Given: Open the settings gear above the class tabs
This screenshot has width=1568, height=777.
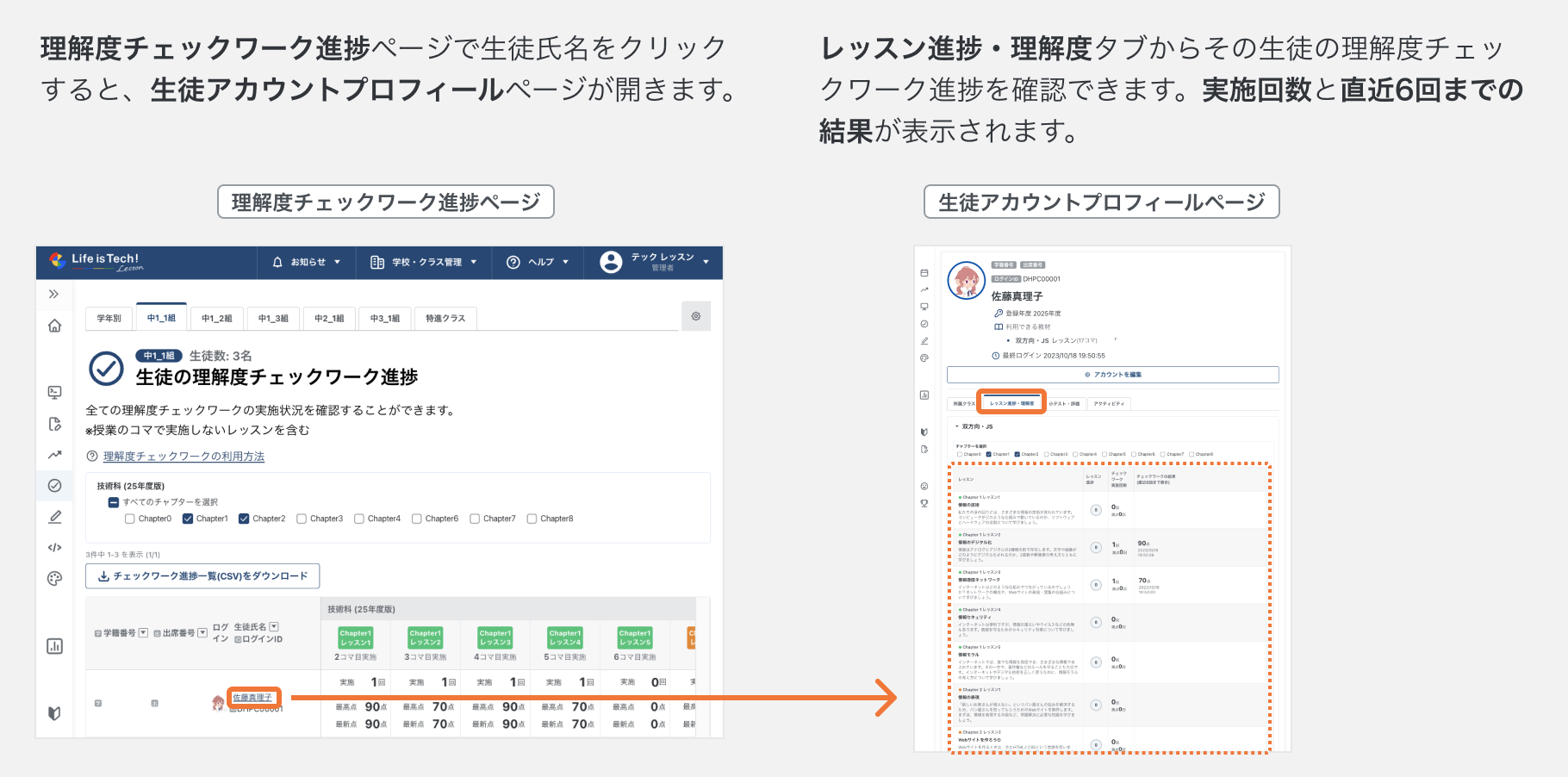Looking at the screenshot, I should pyautogui.click(x=696, y=316).
